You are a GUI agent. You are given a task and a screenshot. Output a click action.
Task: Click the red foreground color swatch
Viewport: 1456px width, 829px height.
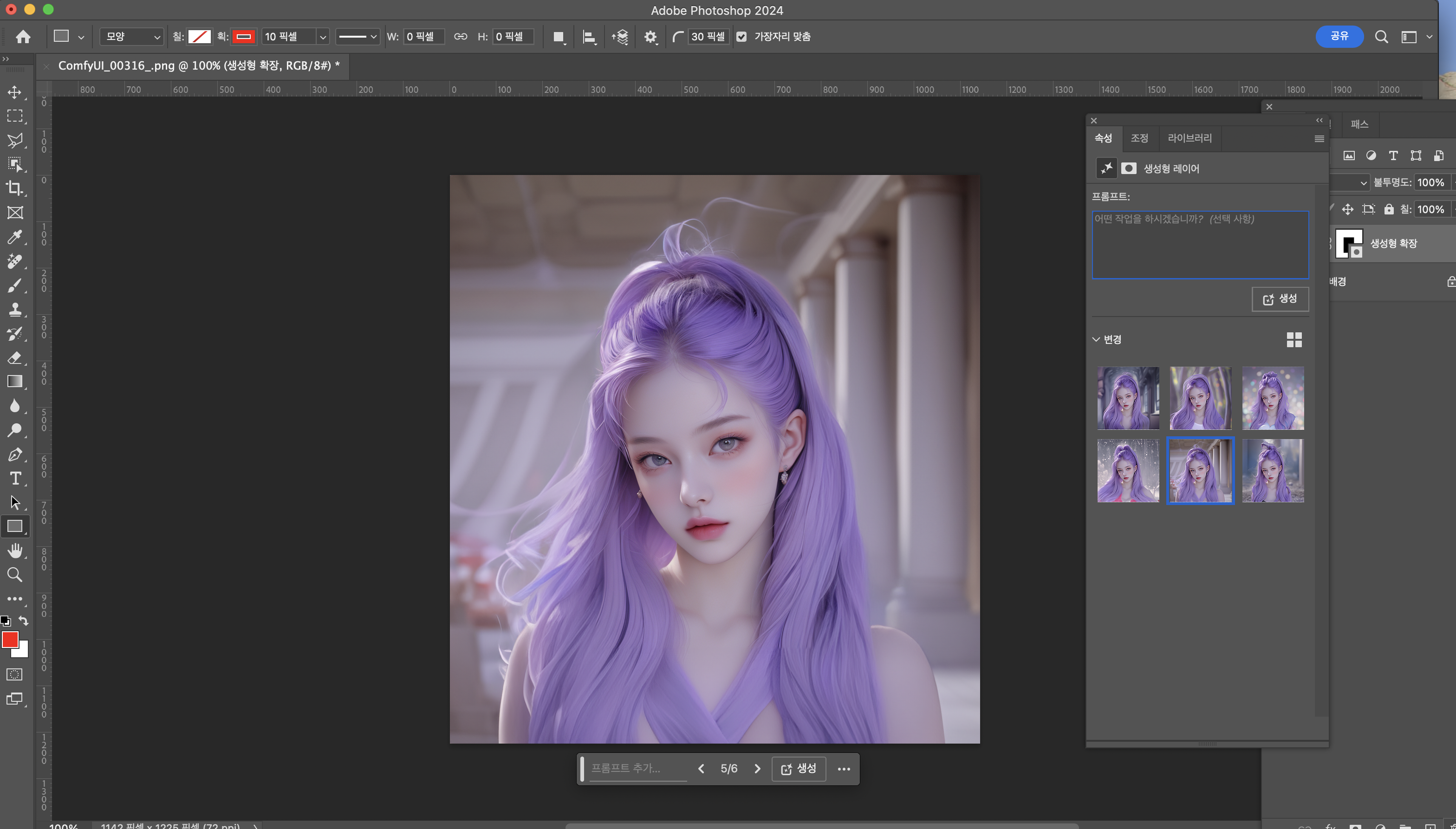click(x=9, y=639)
